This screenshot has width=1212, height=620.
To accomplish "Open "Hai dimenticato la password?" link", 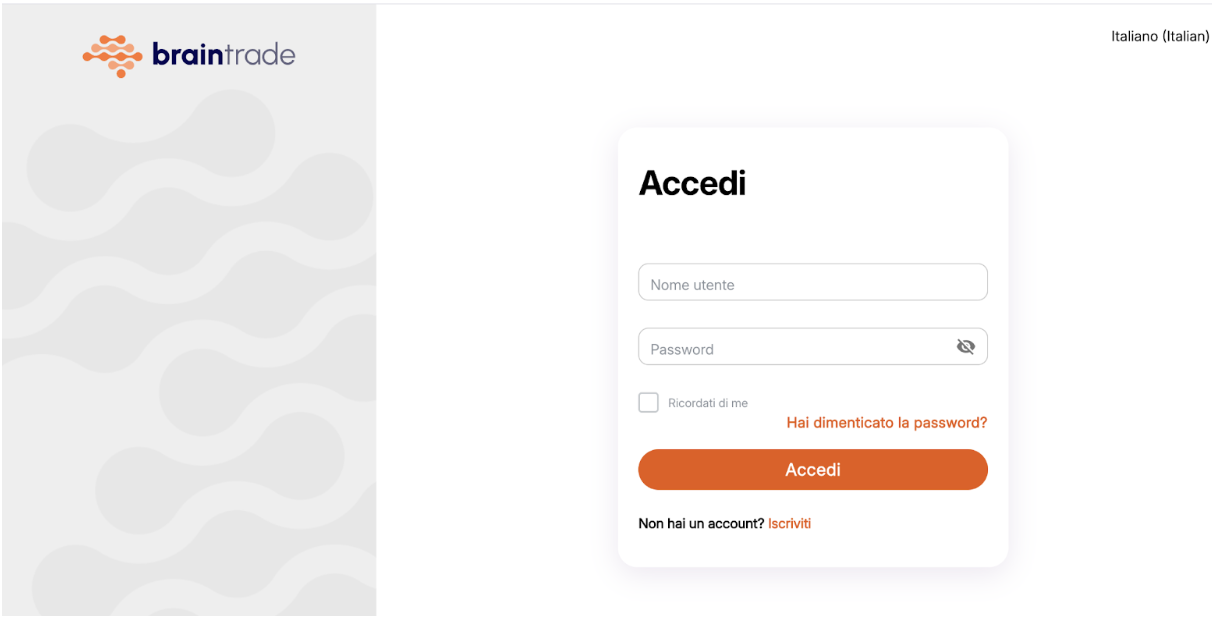I will pyautogui.click(x=886, y=423).
